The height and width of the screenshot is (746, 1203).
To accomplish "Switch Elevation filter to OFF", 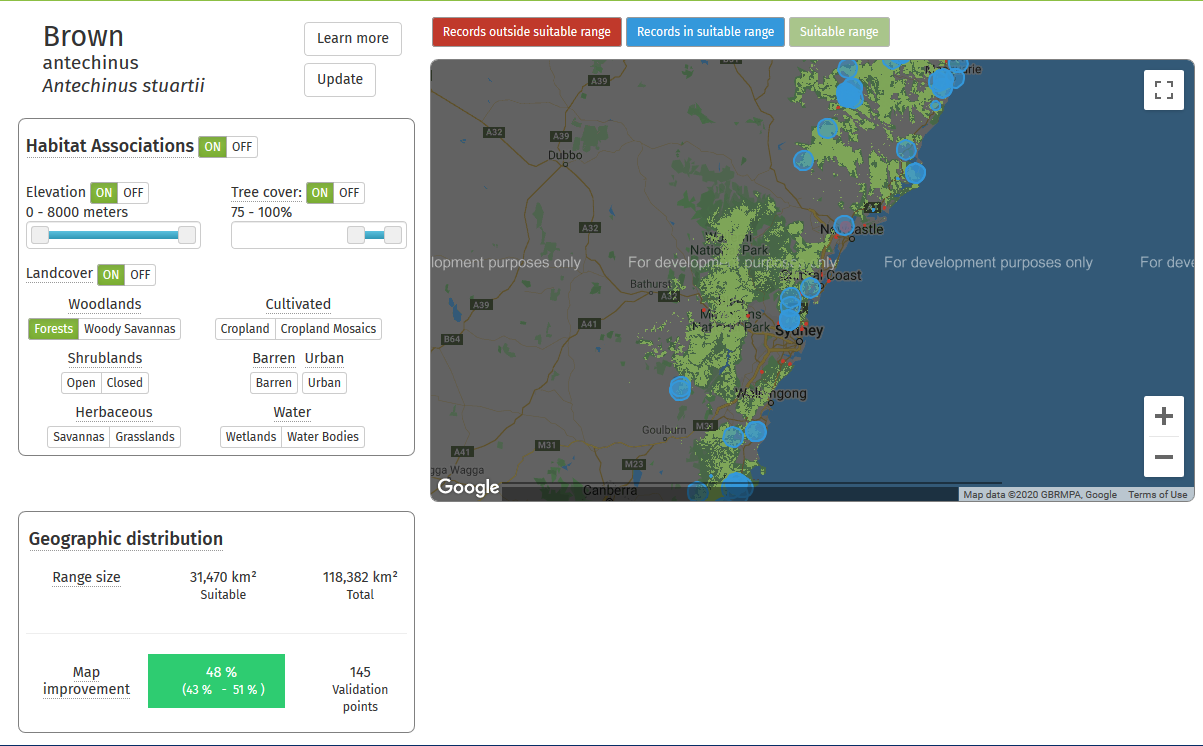I will click(x=133, y=193).
